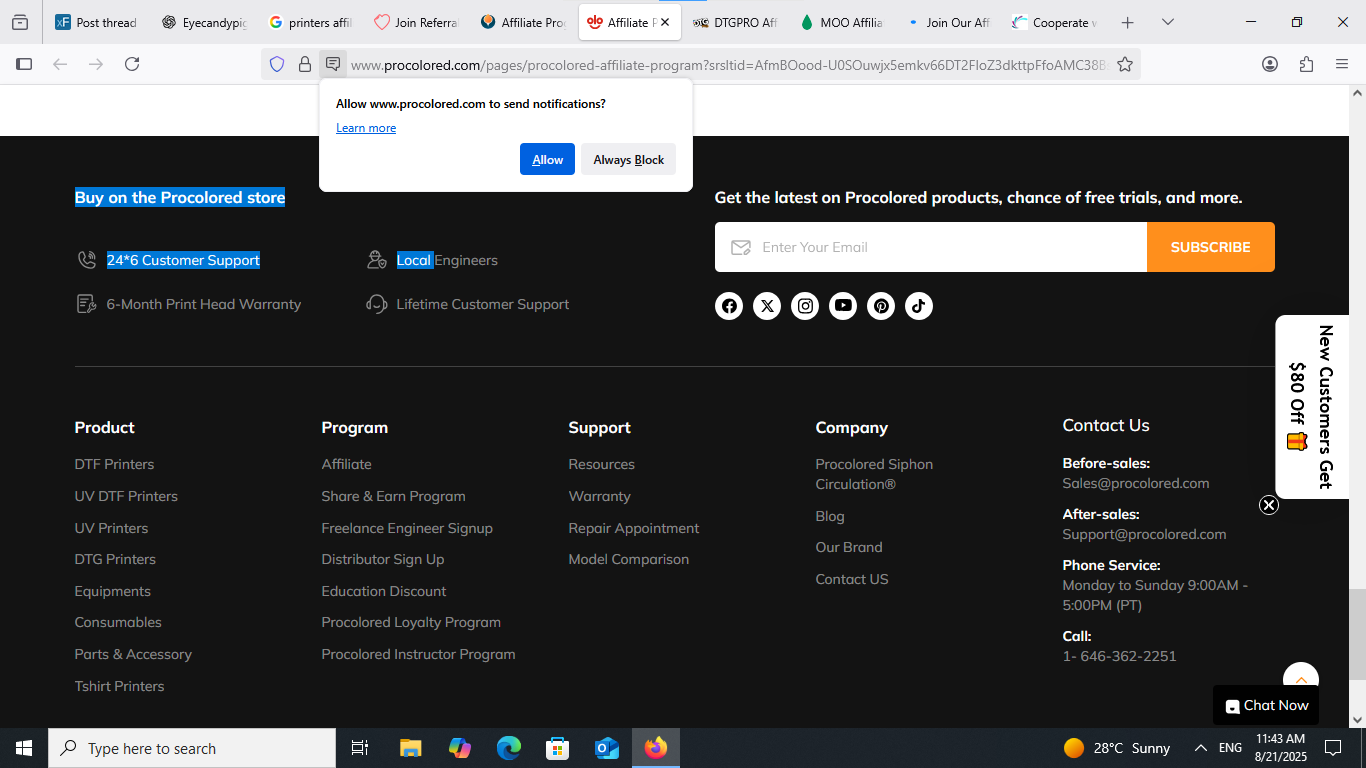The width and height of the screenshot is (1366, 768).
Task: Open the New Customers Get $80 Off banner
Action: pyautogui.click(x=1312, y=406)
